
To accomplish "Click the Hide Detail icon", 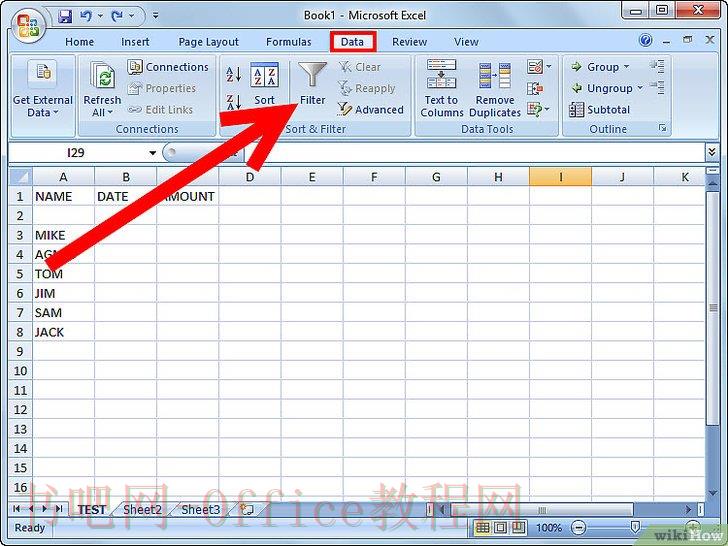I will [x=657, y=87].
